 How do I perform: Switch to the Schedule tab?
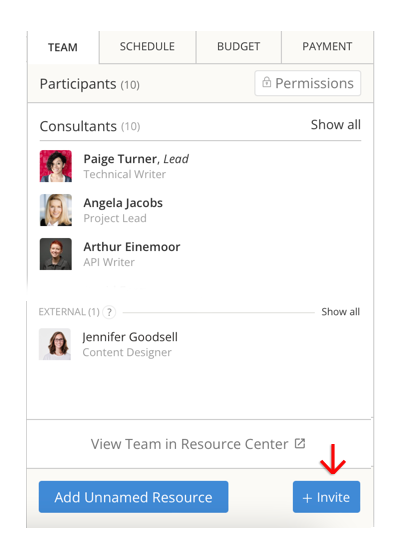tap(147, 47)
